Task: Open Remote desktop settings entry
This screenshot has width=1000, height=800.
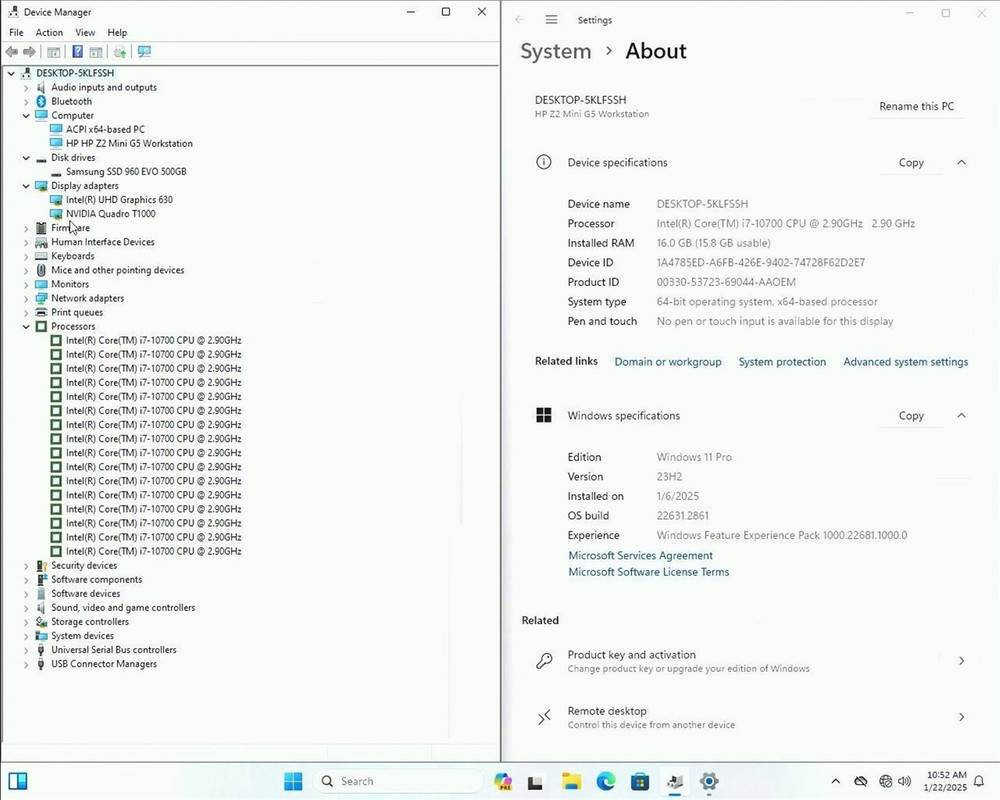Action: pos(750,717)
